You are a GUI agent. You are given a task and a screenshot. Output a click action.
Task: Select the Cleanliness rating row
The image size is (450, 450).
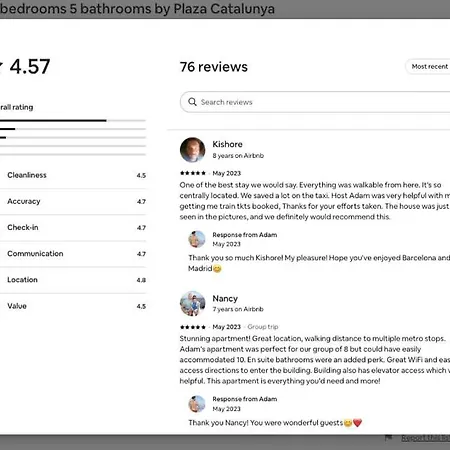73,175
